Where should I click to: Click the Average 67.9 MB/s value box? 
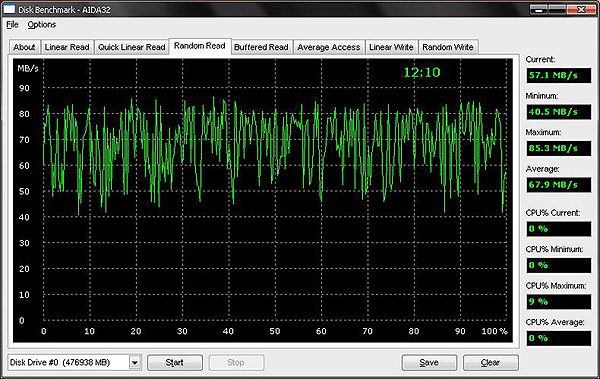(559, 185)
